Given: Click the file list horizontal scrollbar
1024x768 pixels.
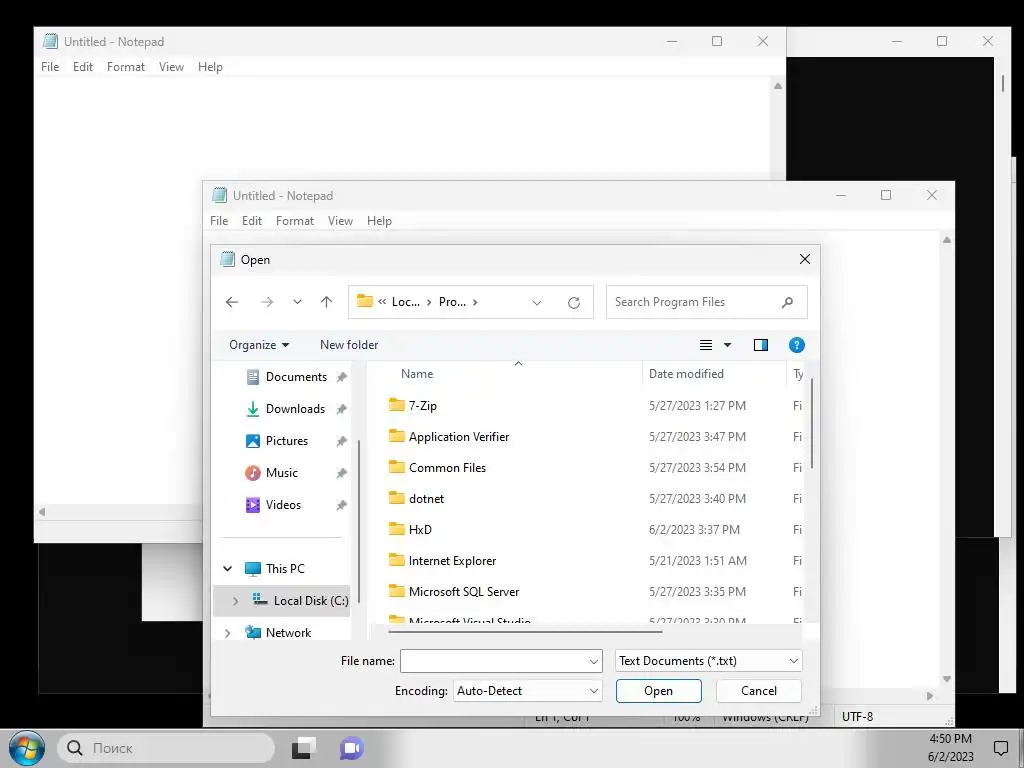Looking at the screenshot, I should (525, 632).
